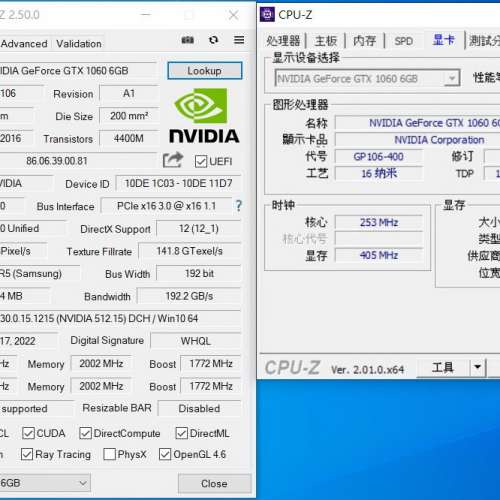The image size is (500, 500).
Task: Click the first Boost 1772 MHz value
Action: point(211,363)
